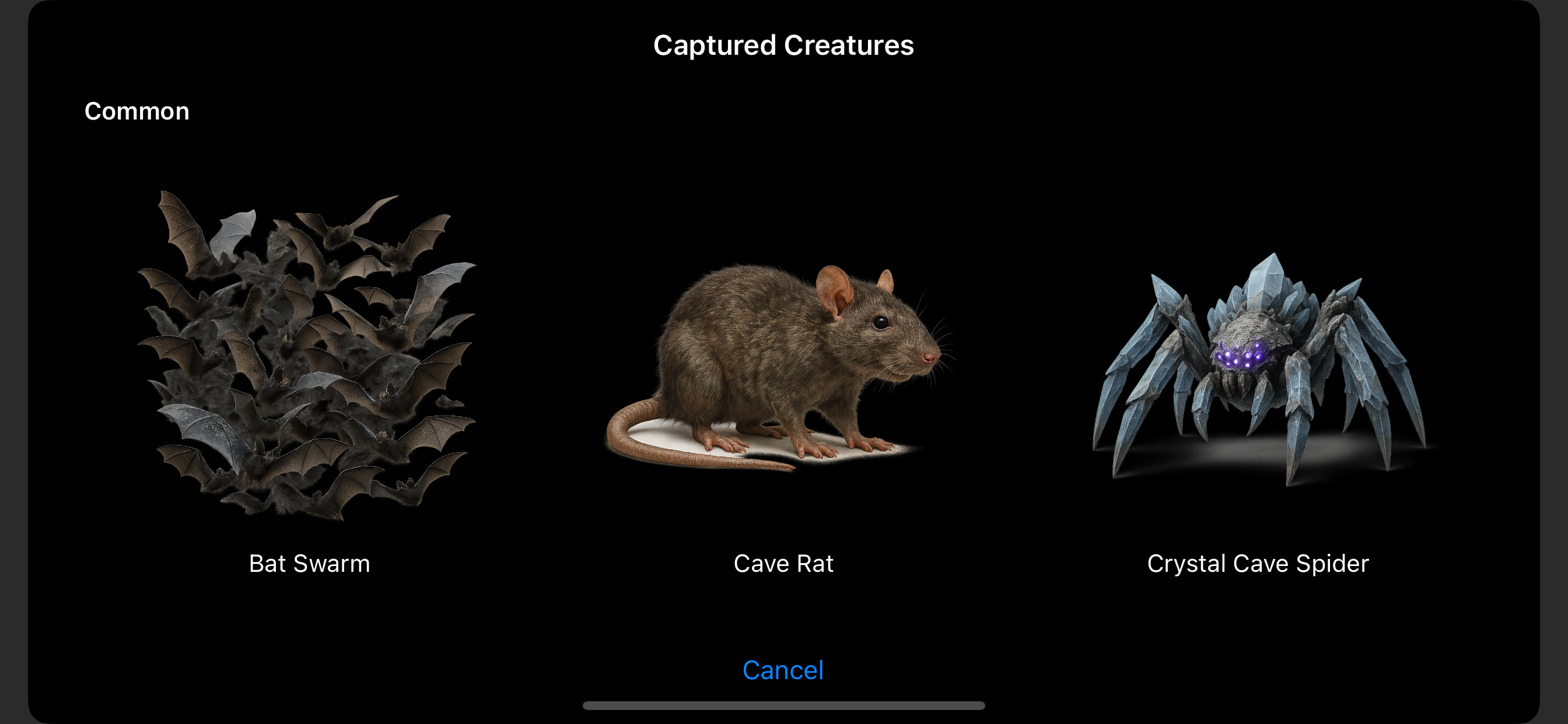Tap the Bat Swarm name label

click(x=309, y=563)
